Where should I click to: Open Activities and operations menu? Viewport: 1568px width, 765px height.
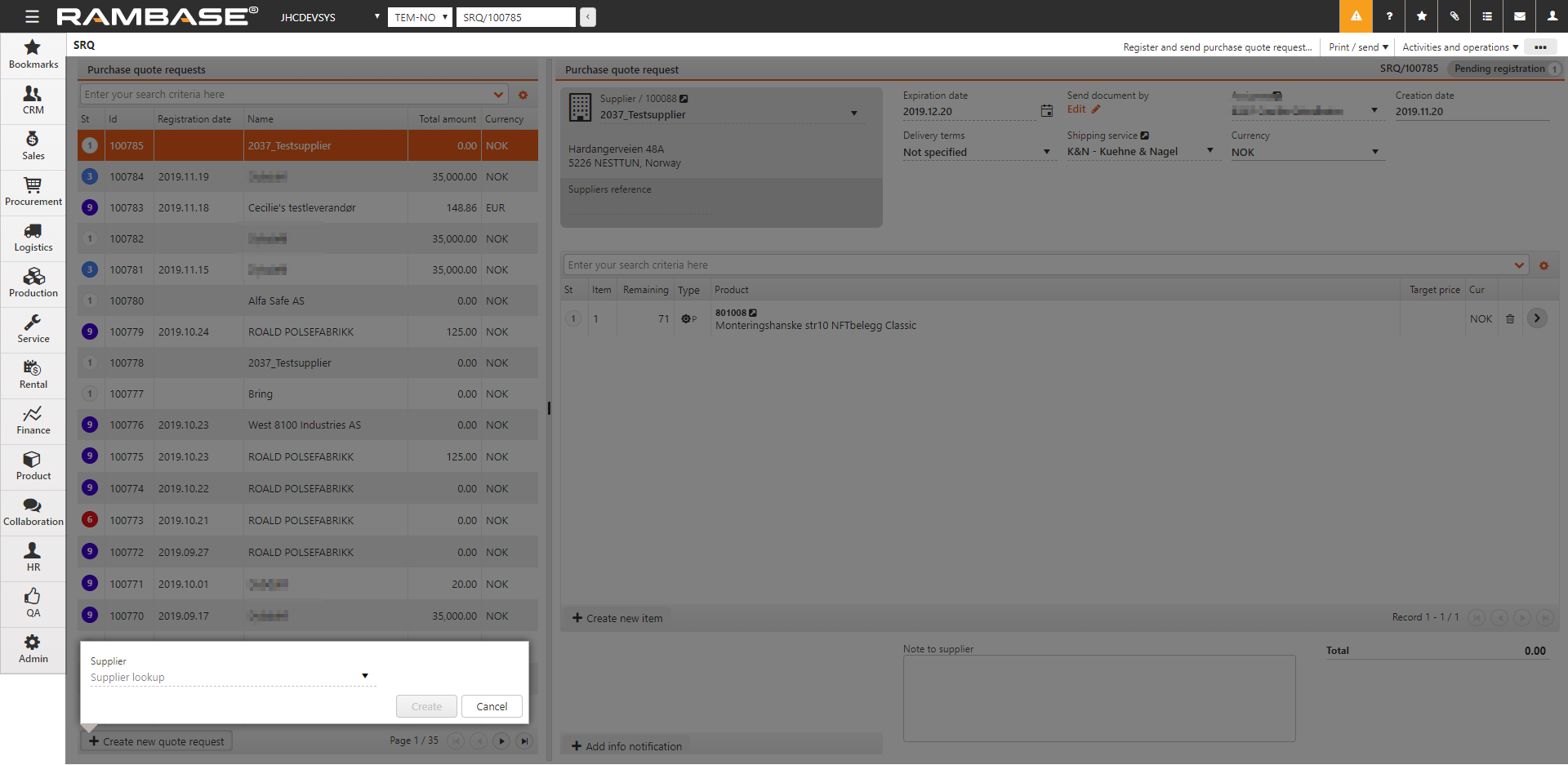[x=1459, y=47]
